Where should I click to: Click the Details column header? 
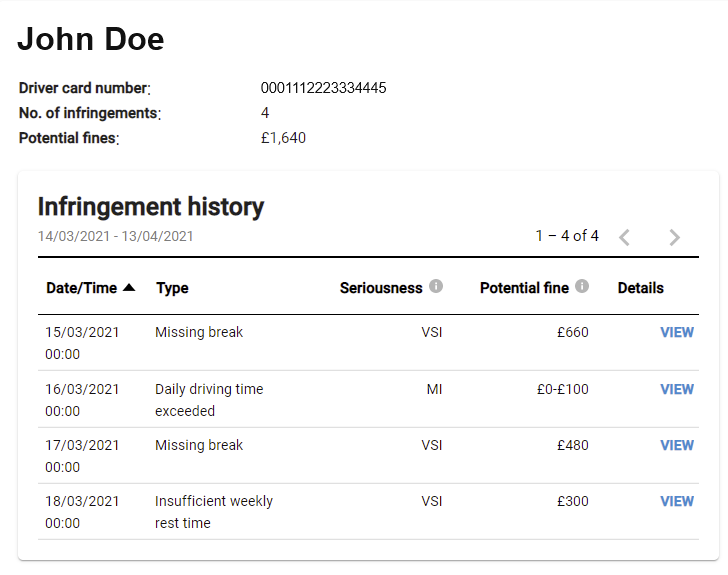[641, 288]
